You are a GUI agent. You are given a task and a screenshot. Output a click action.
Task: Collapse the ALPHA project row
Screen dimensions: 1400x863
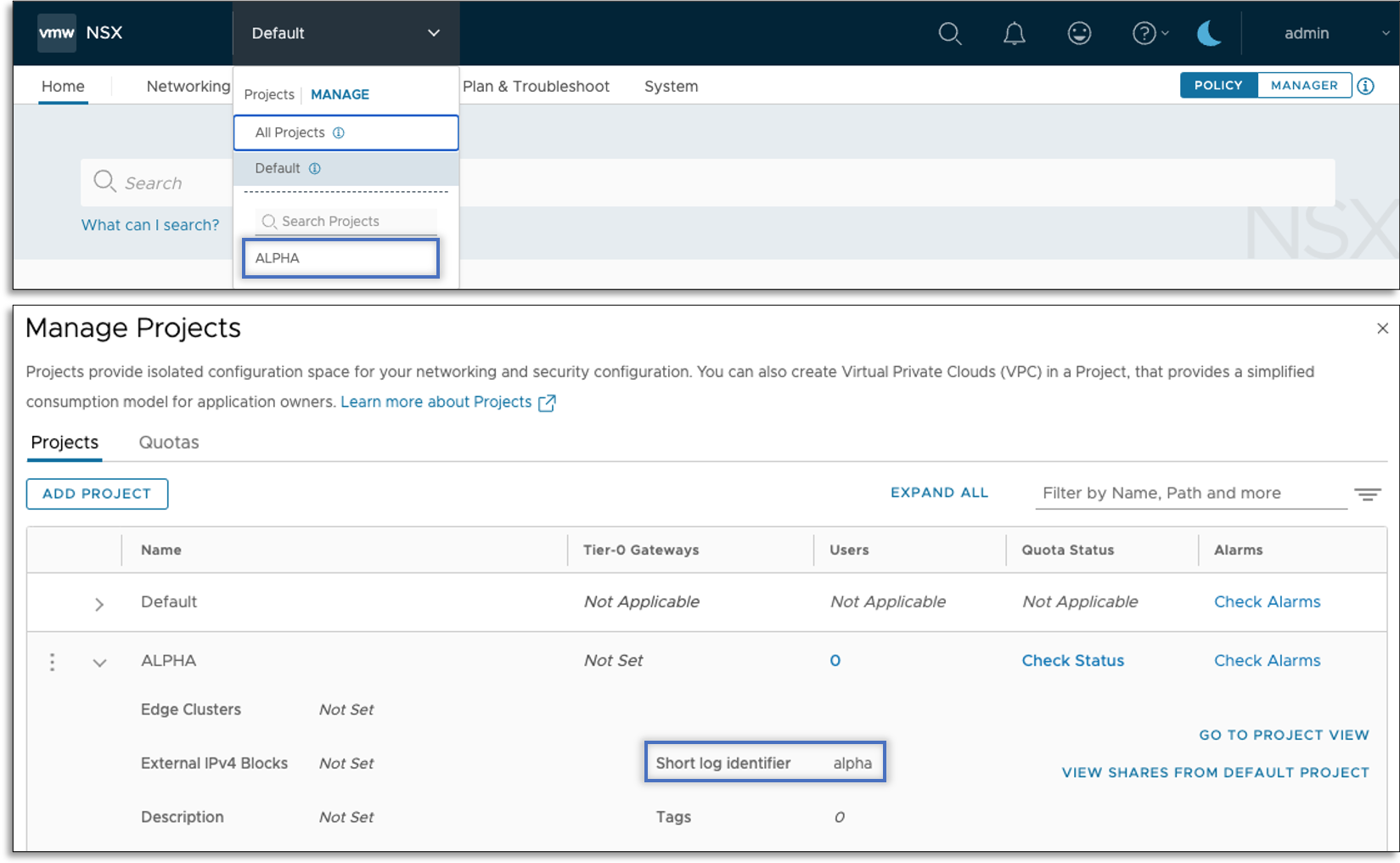(x=99, y=663)
